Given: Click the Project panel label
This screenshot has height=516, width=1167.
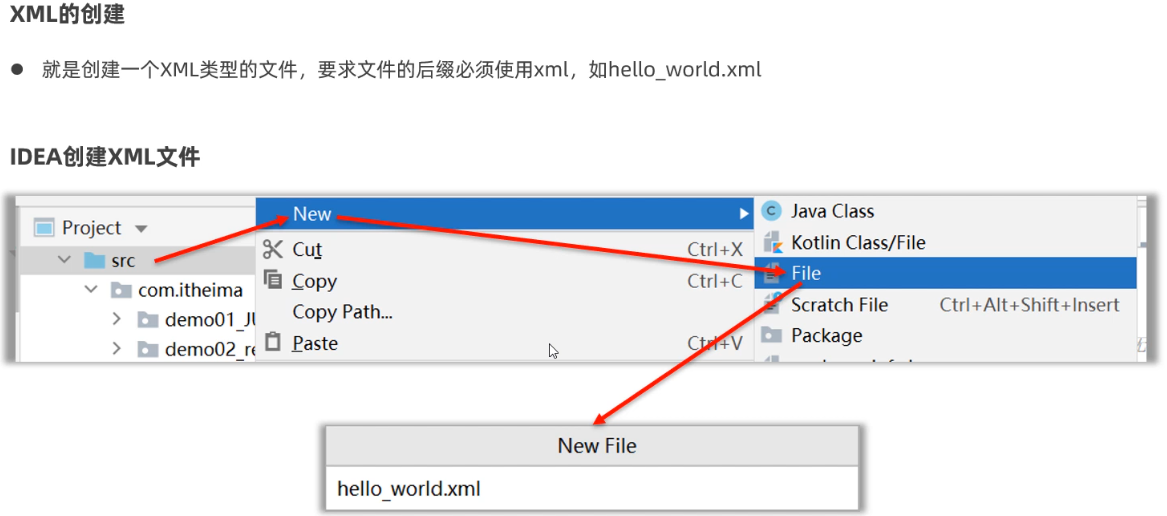Looking at the screenshot, I should [91, 228].
